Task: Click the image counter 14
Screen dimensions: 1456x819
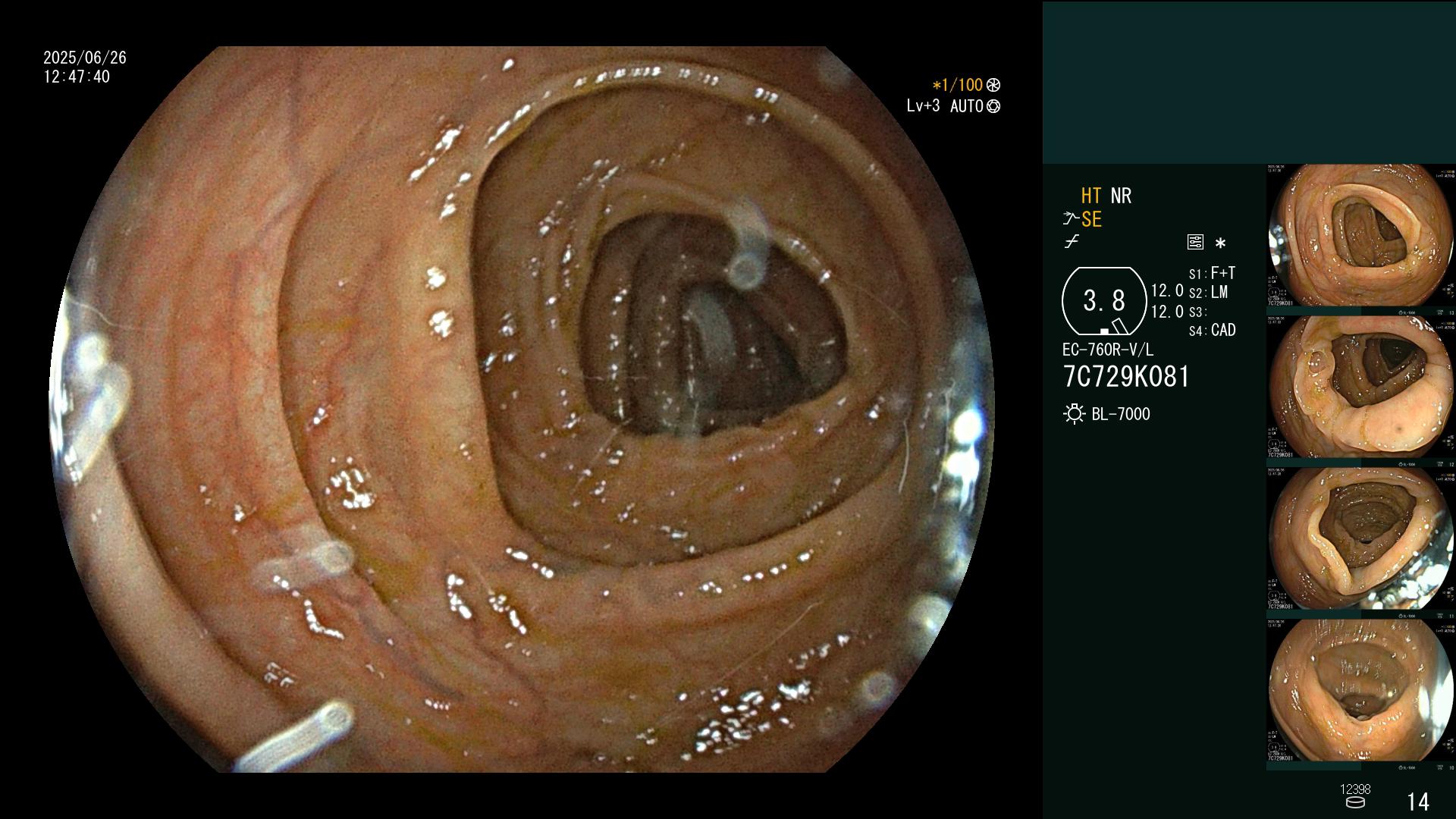Action: pyautogui.click(x=1418, y=802)
